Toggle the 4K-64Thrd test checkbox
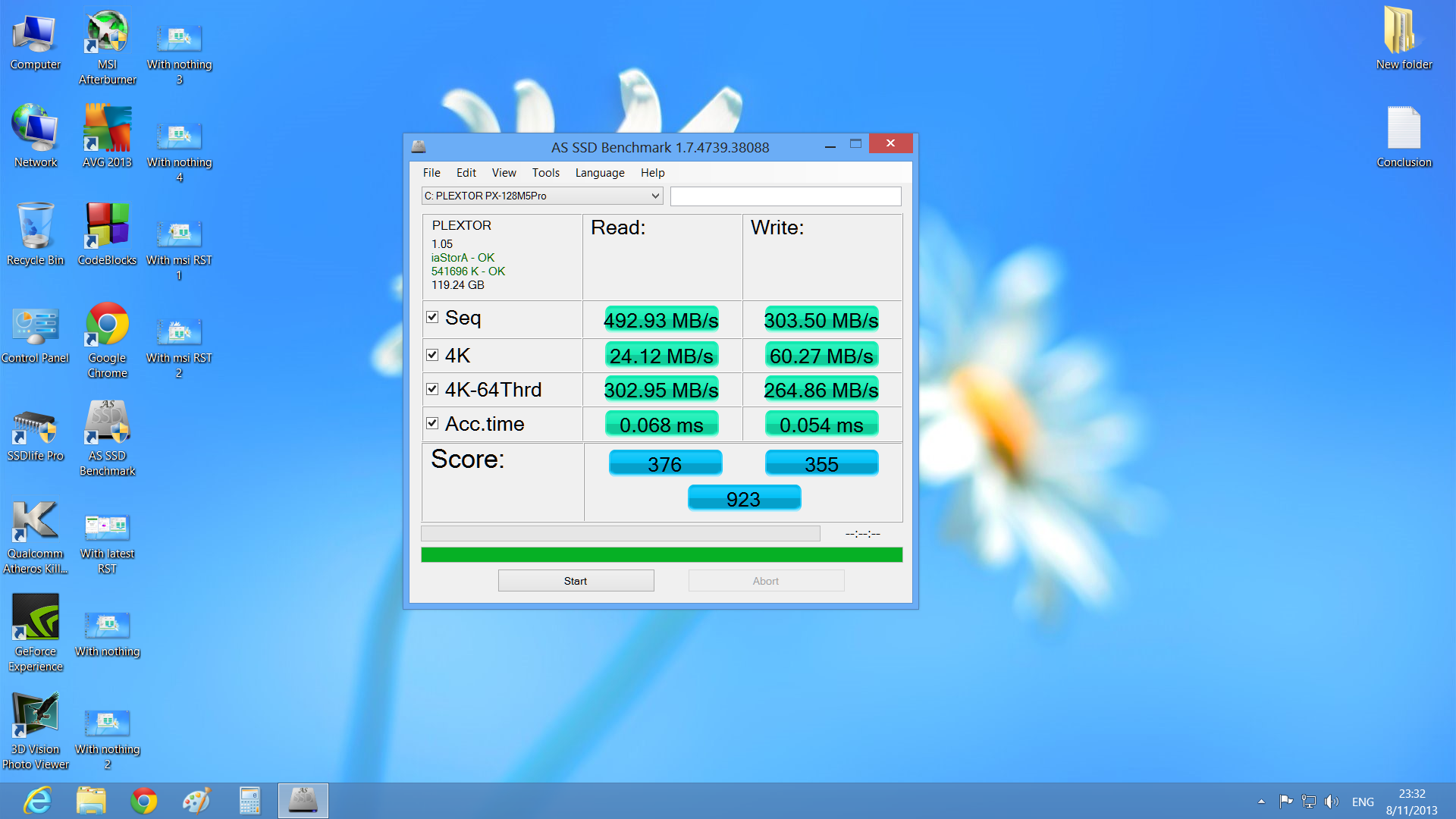 tap(432, 389)
